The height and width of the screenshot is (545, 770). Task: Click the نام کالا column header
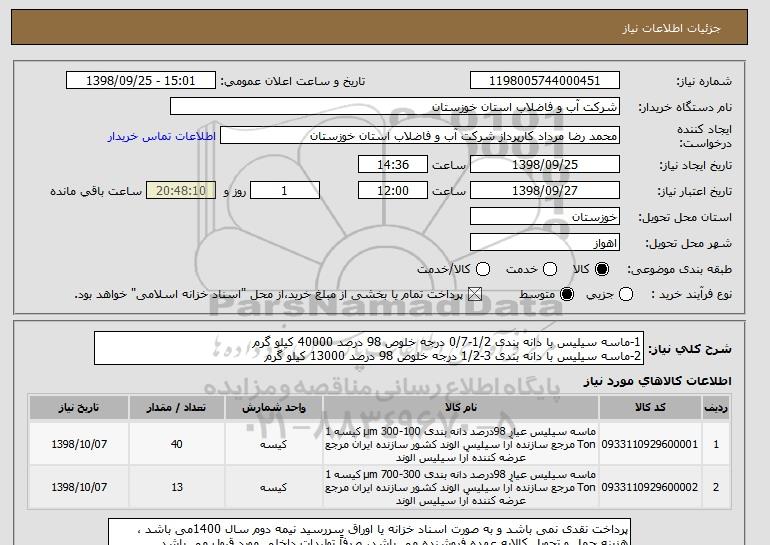click(x=461, y=407)
